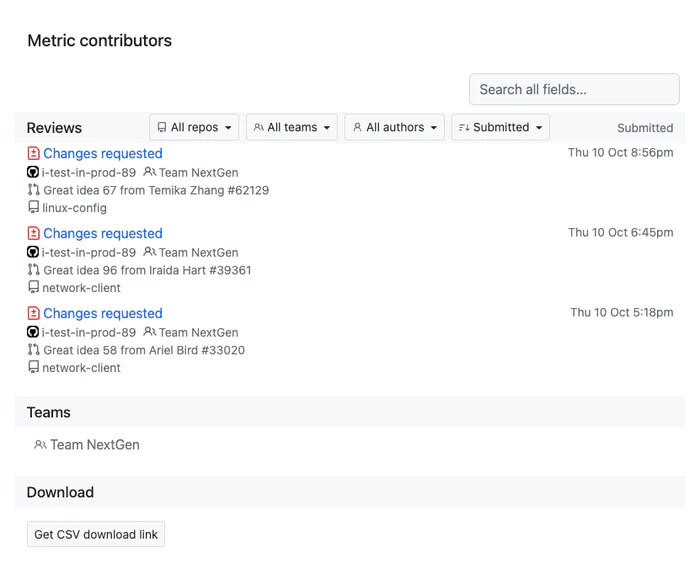700x574 pixels.
Task: Select Team NextGen in the Teams section
Action: [94, 445]
